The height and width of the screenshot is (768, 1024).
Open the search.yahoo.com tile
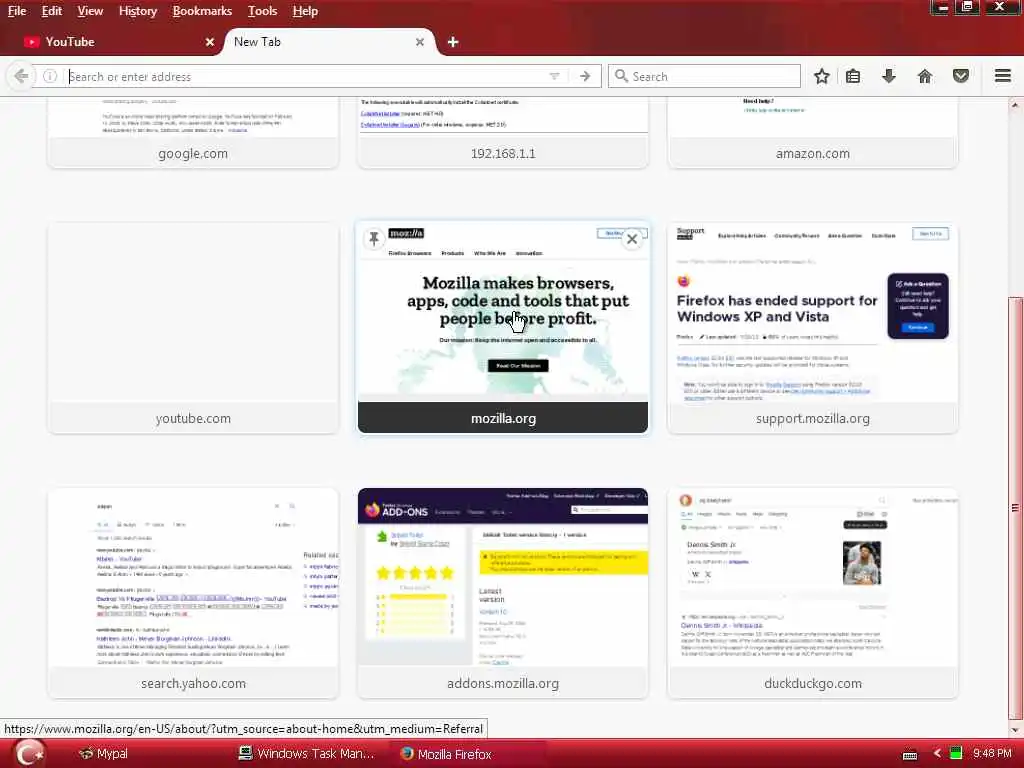point(193,593)
